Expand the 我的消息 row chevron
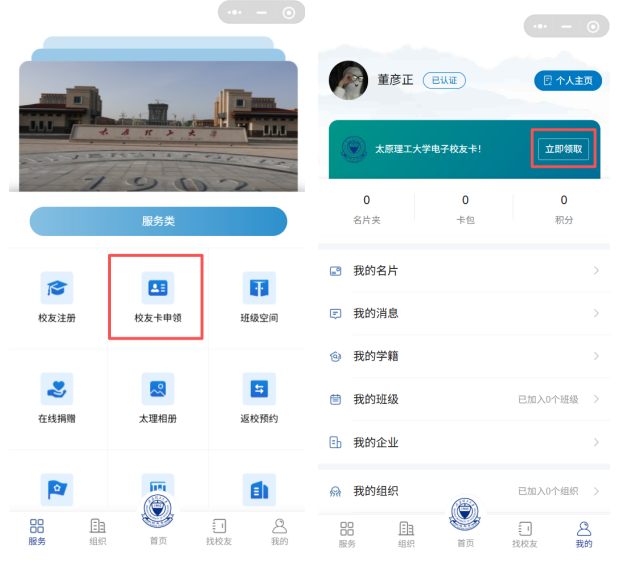 tap(596, 314)
